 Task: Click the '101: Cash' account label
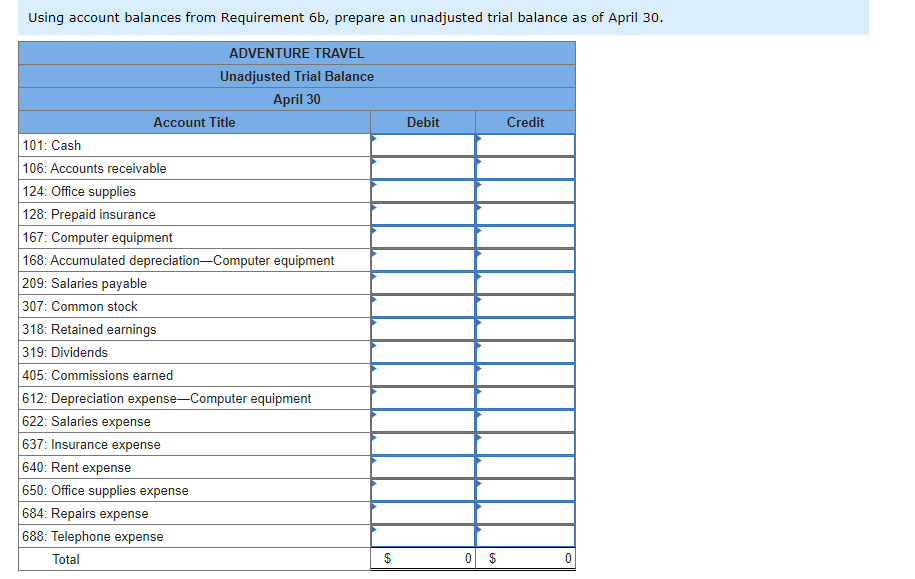[51, 145]
